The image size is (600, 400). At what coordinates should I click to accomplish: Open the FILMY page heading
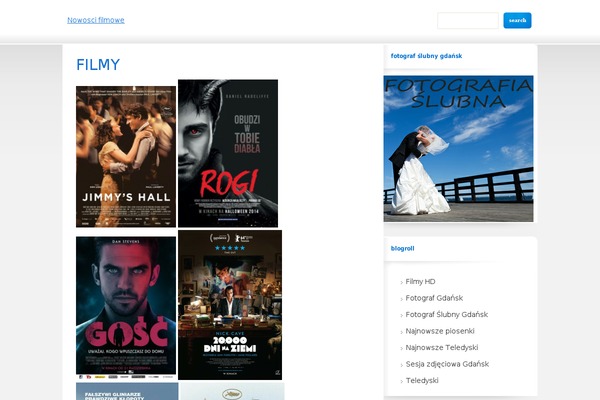[x=98, y=65]
